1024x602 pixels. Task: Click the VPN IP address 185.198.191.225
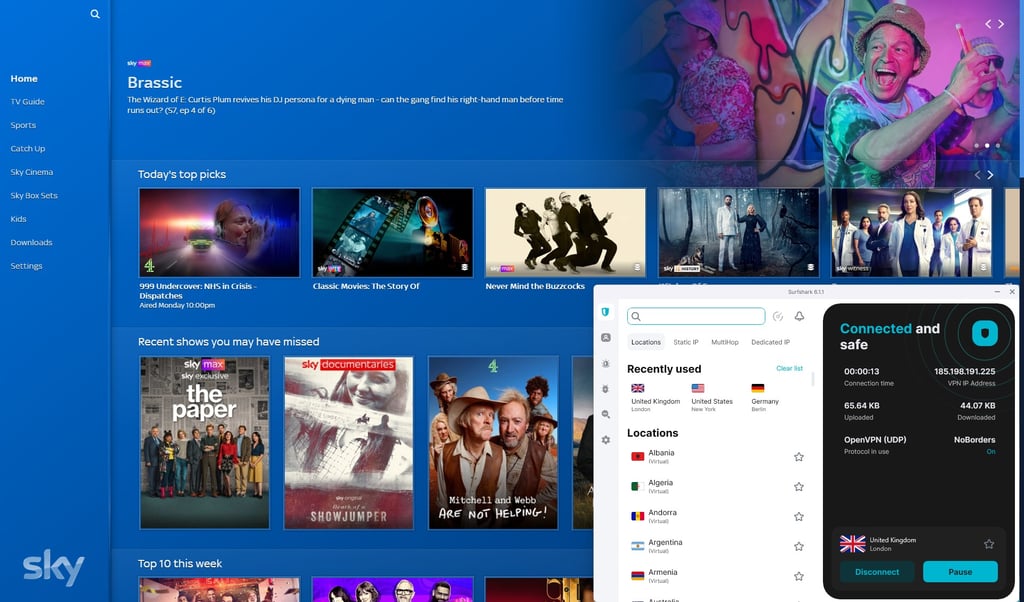(x=965, y=372)
